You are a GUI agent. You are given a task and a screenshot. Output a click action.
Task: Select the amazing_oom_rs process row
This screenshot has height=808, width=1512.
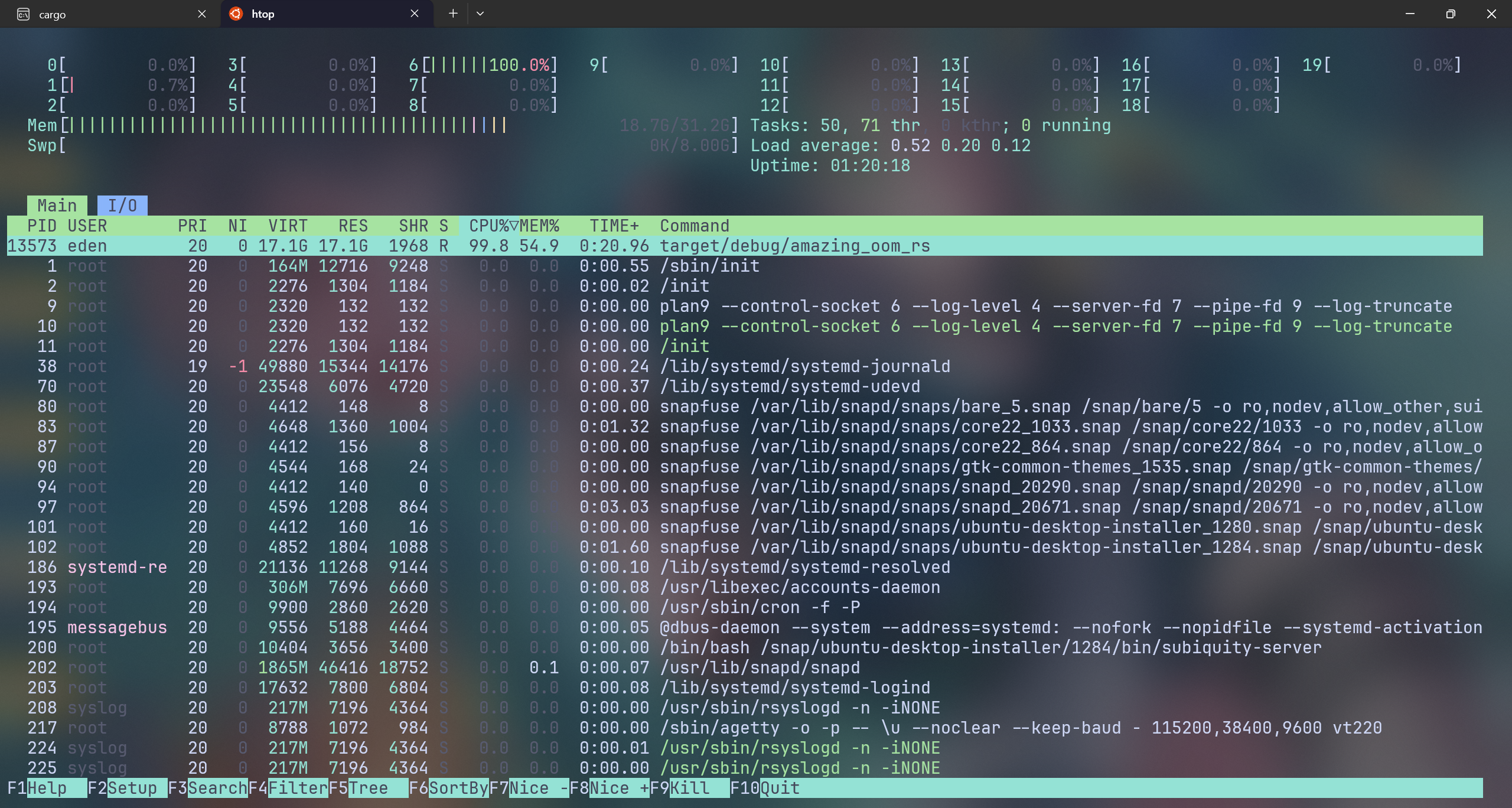pyautogui.click(x=745, y=246)
